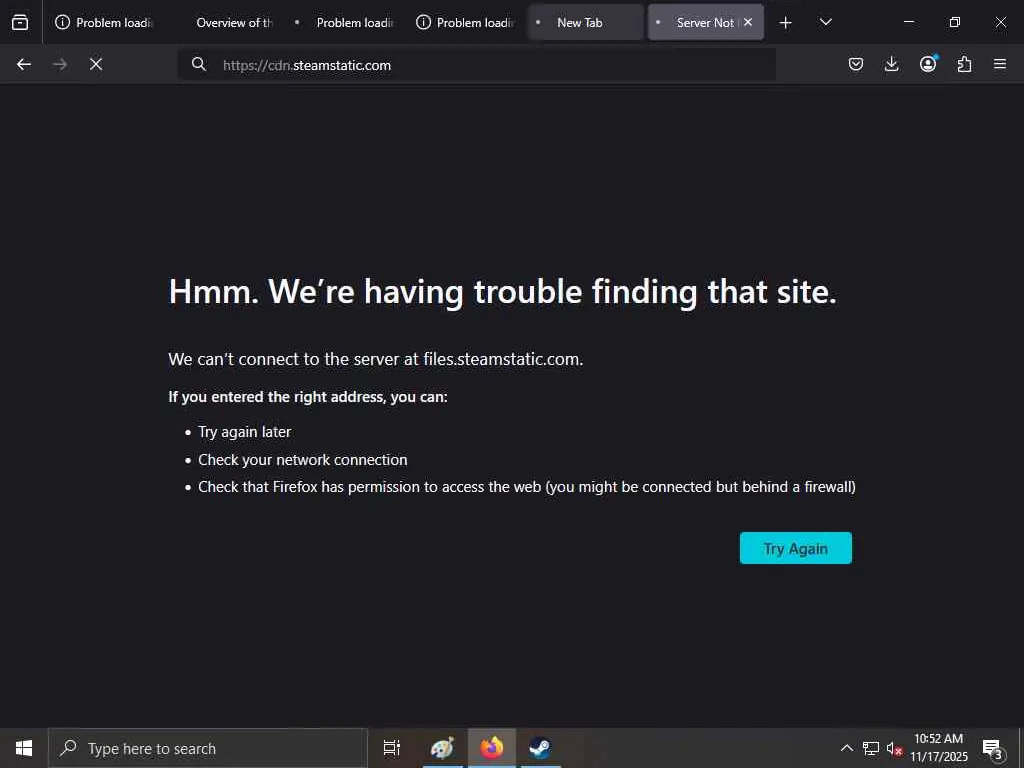
Task: Switch to fourth tab, 'Problem loadi'
Action: point(466,22)
